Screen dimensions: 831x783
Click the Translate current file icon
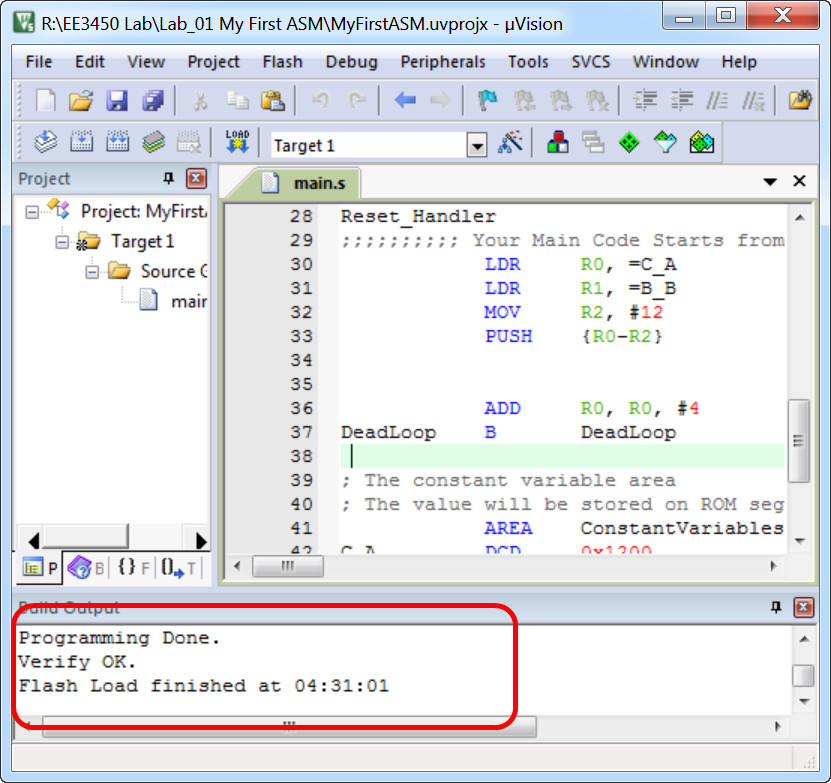46,143
